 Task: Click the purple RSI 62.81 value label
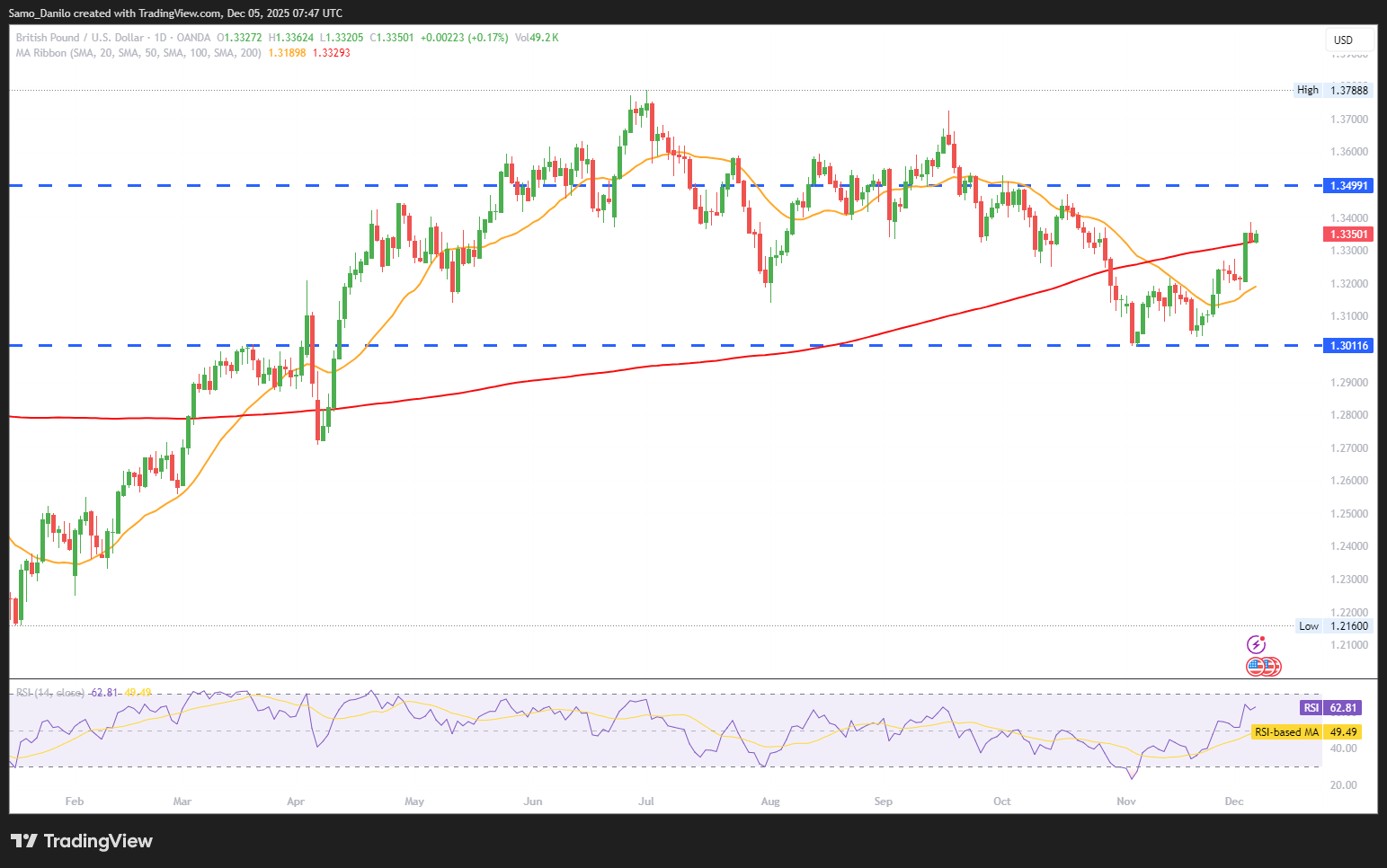1331,708
